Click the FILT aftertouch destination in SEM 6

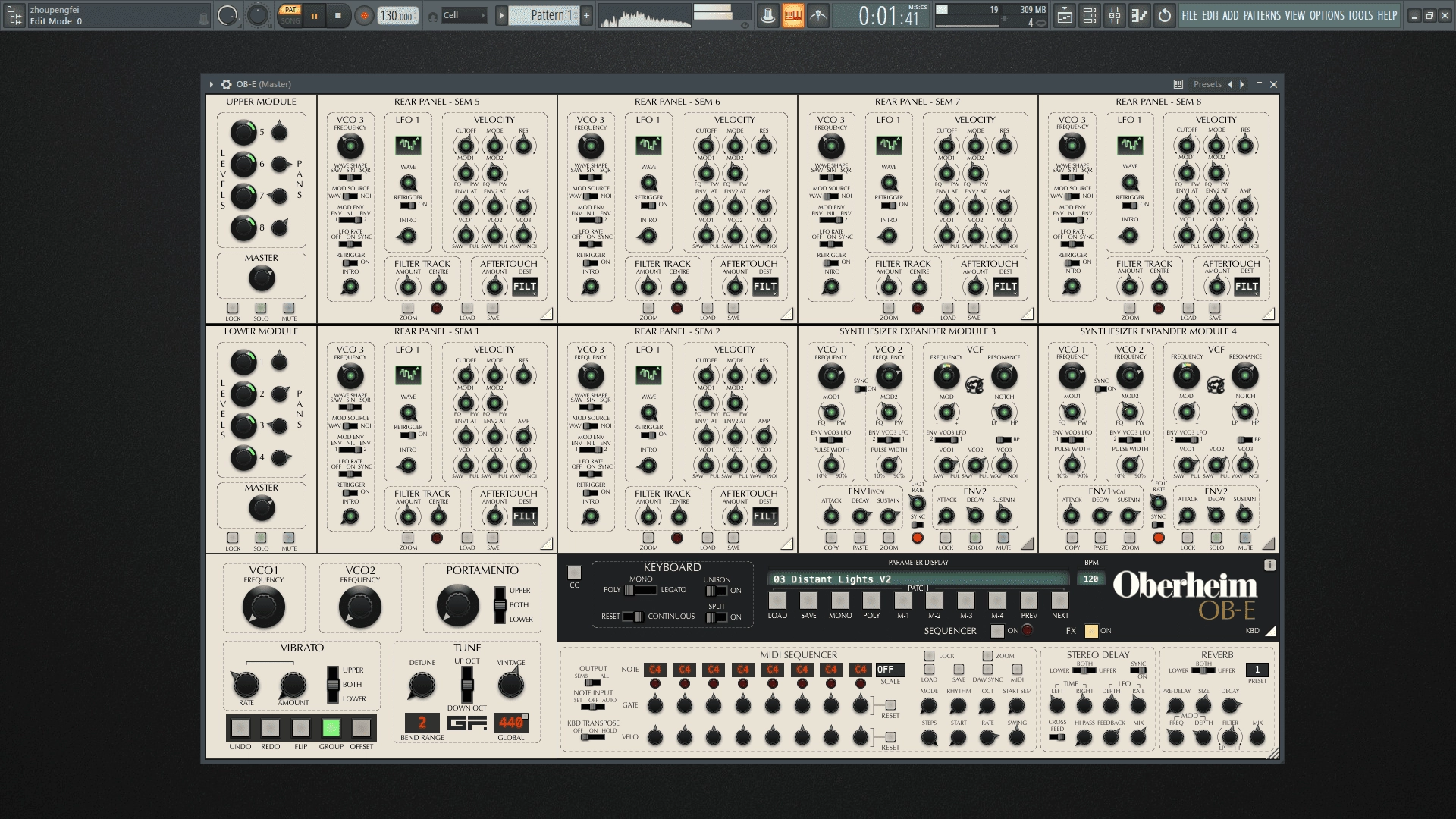coord(765,287)
